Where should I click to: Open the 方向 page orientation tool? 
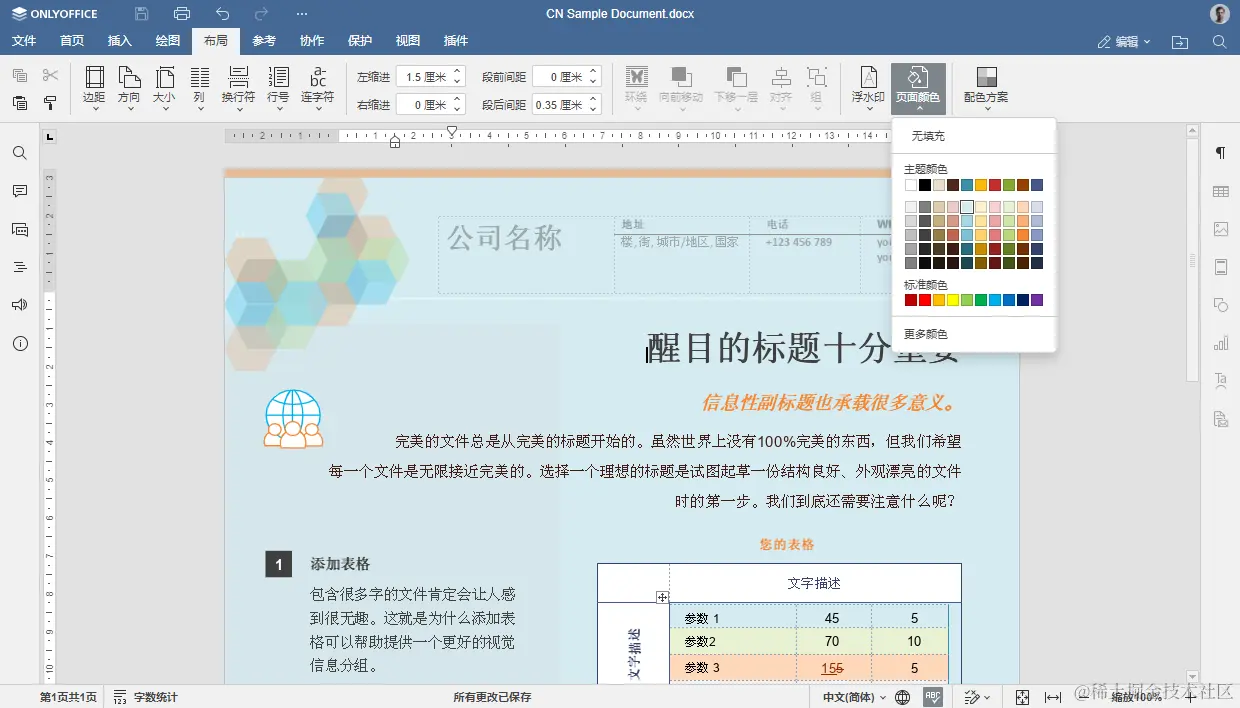tap(130, 86)
